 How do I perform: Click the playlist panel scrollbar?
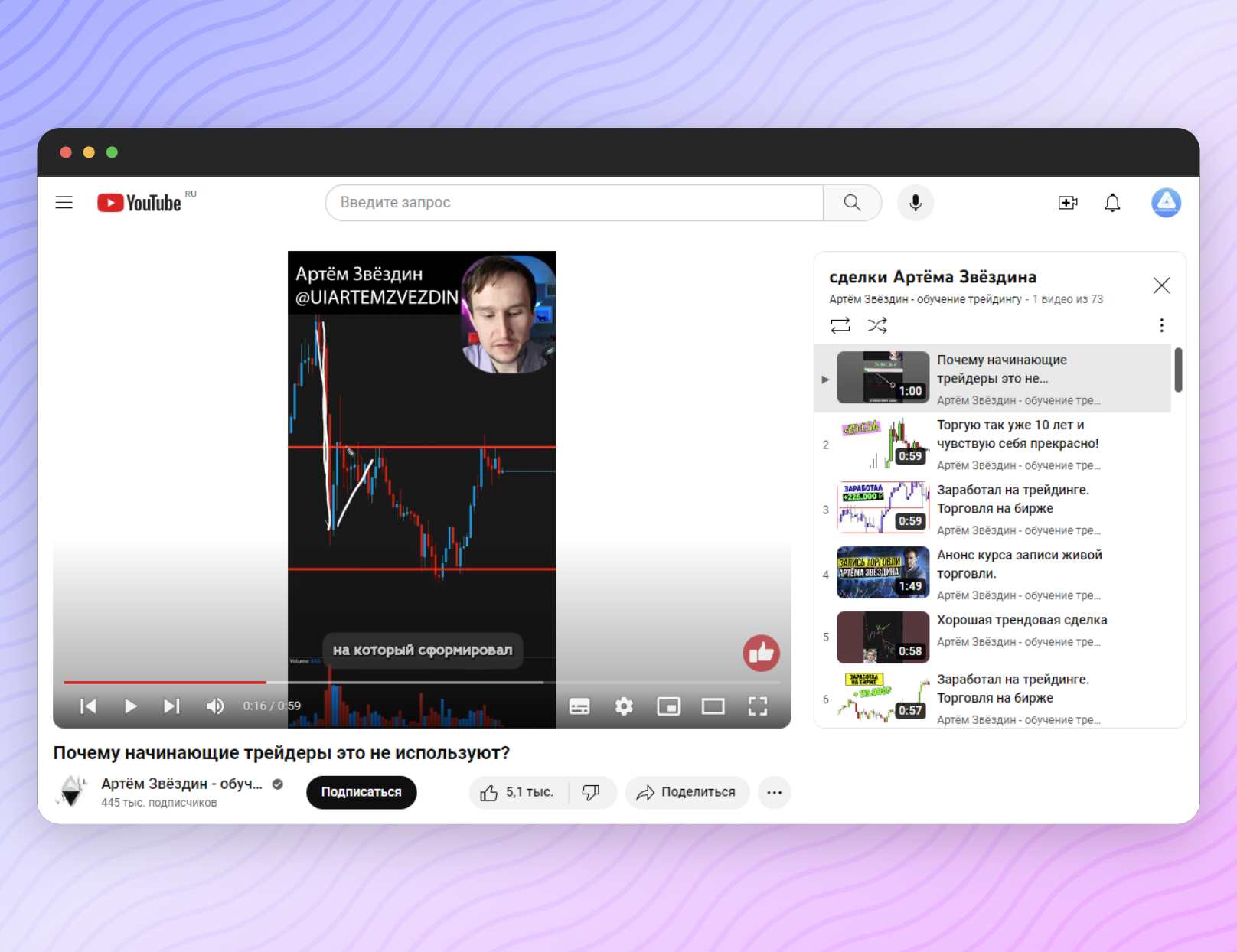point(1178,370)
